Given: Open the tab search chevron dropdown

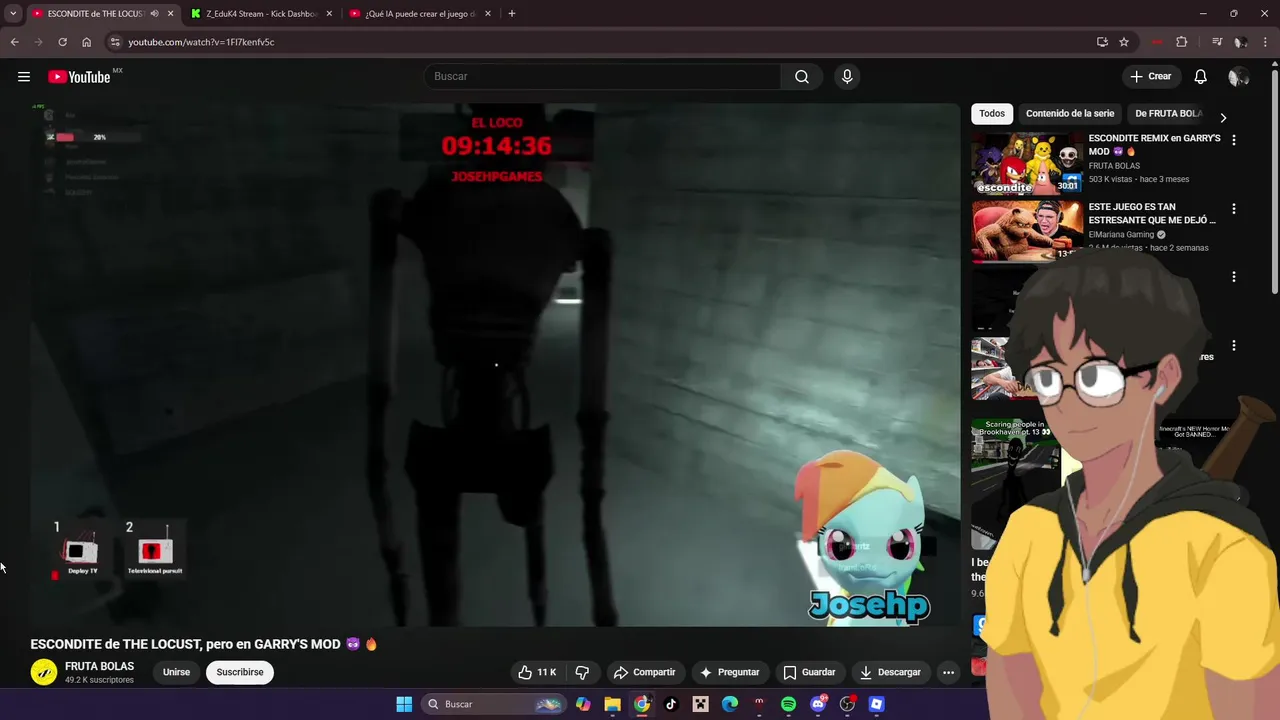Looking at the screenshot, I should [x=13, y=14].
